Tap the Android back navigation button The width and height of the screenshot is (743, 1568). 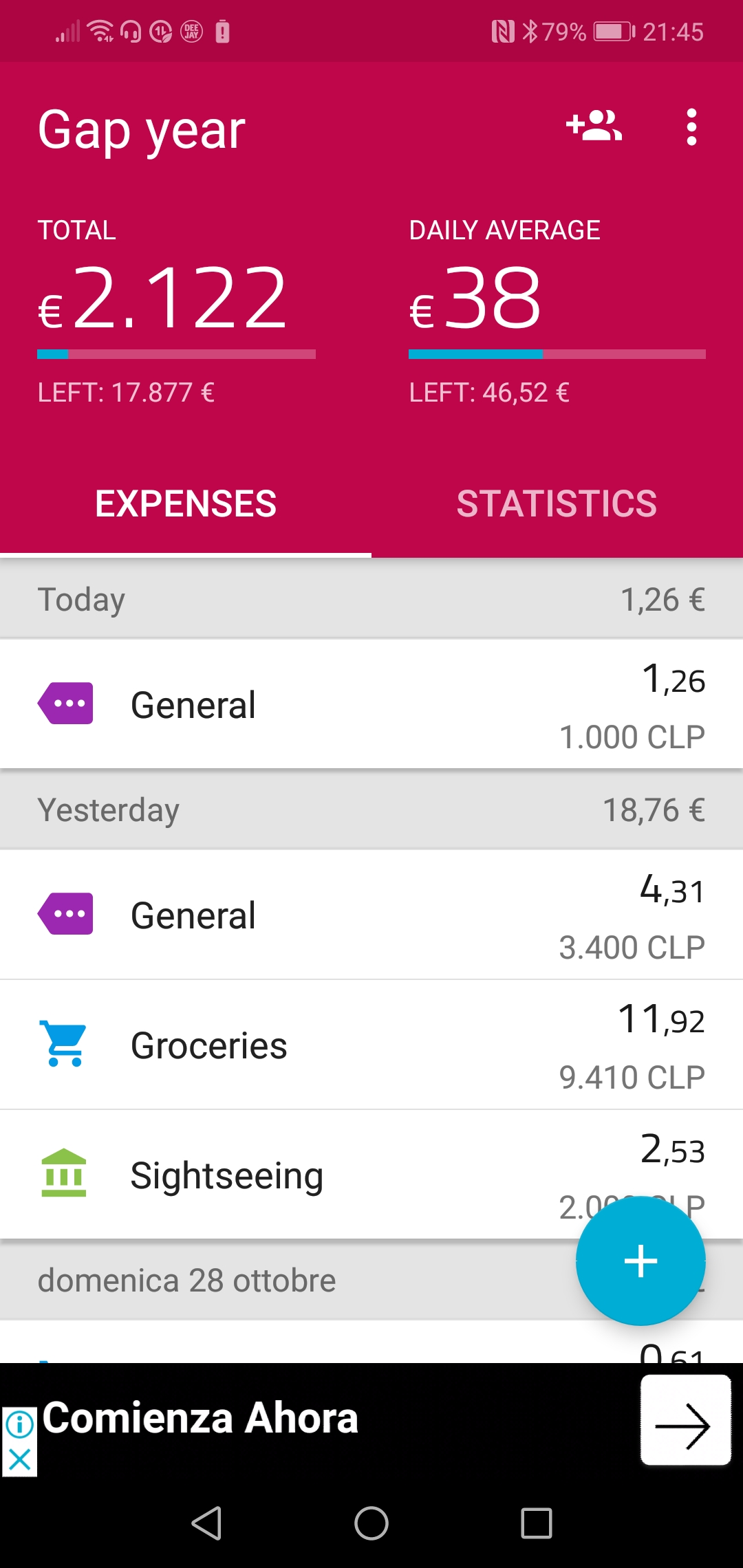pos(206,1523)
